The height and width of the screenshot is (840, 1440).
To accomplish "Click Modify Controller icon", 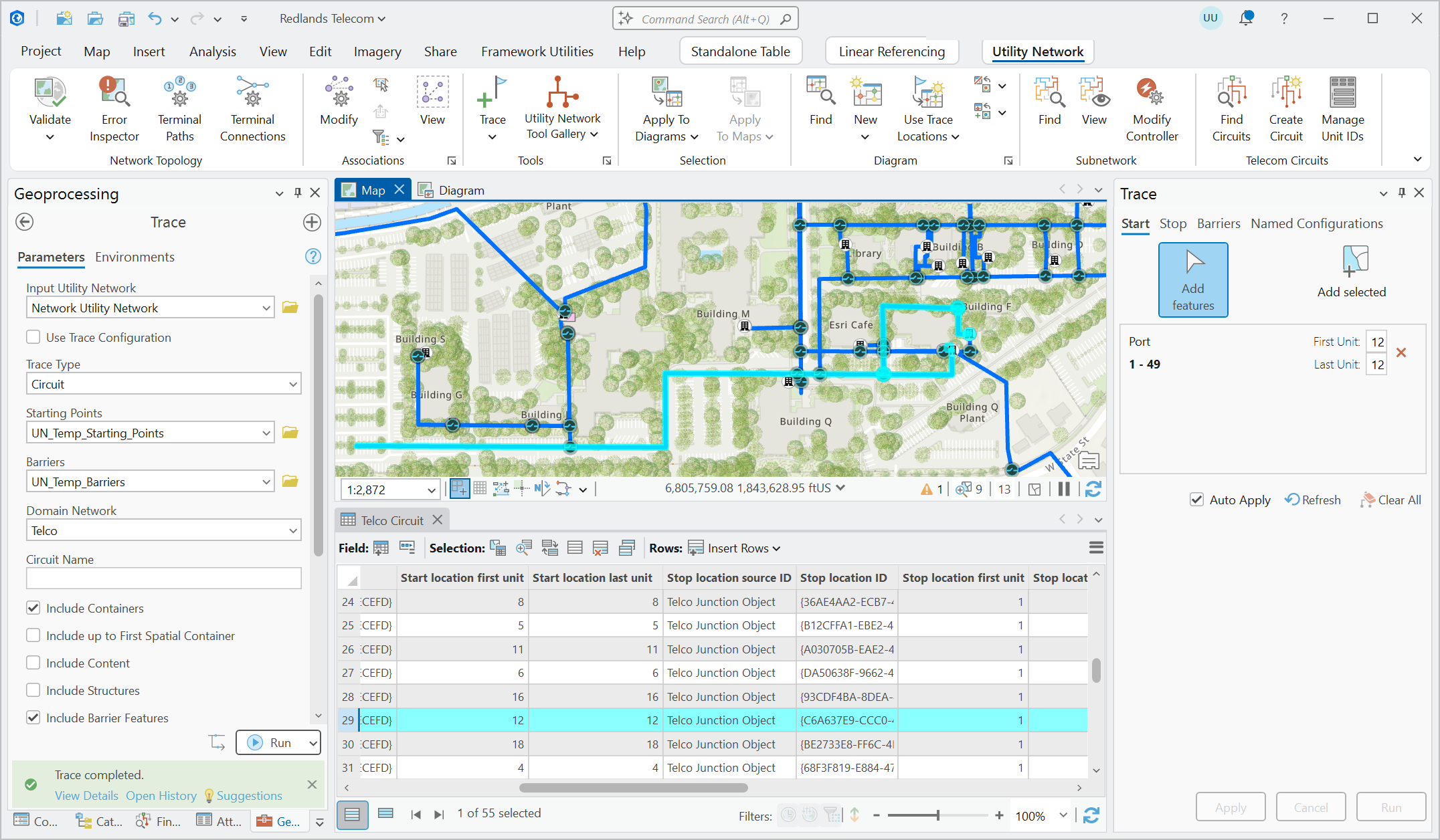I will (x=1152, y=92).
